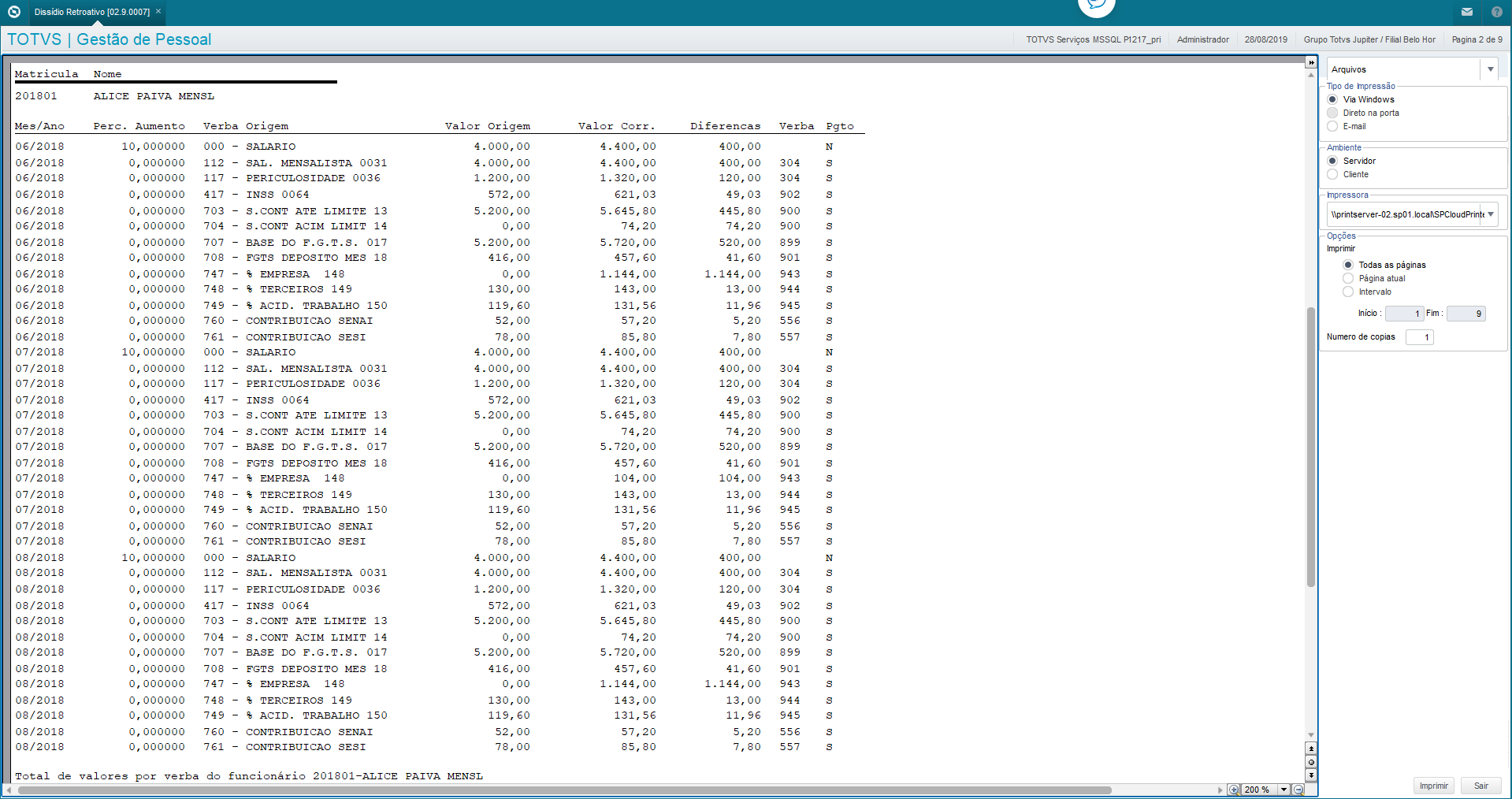
Task: Click the horizontal scrollbar thumb of report
Action: coord(563,790)
